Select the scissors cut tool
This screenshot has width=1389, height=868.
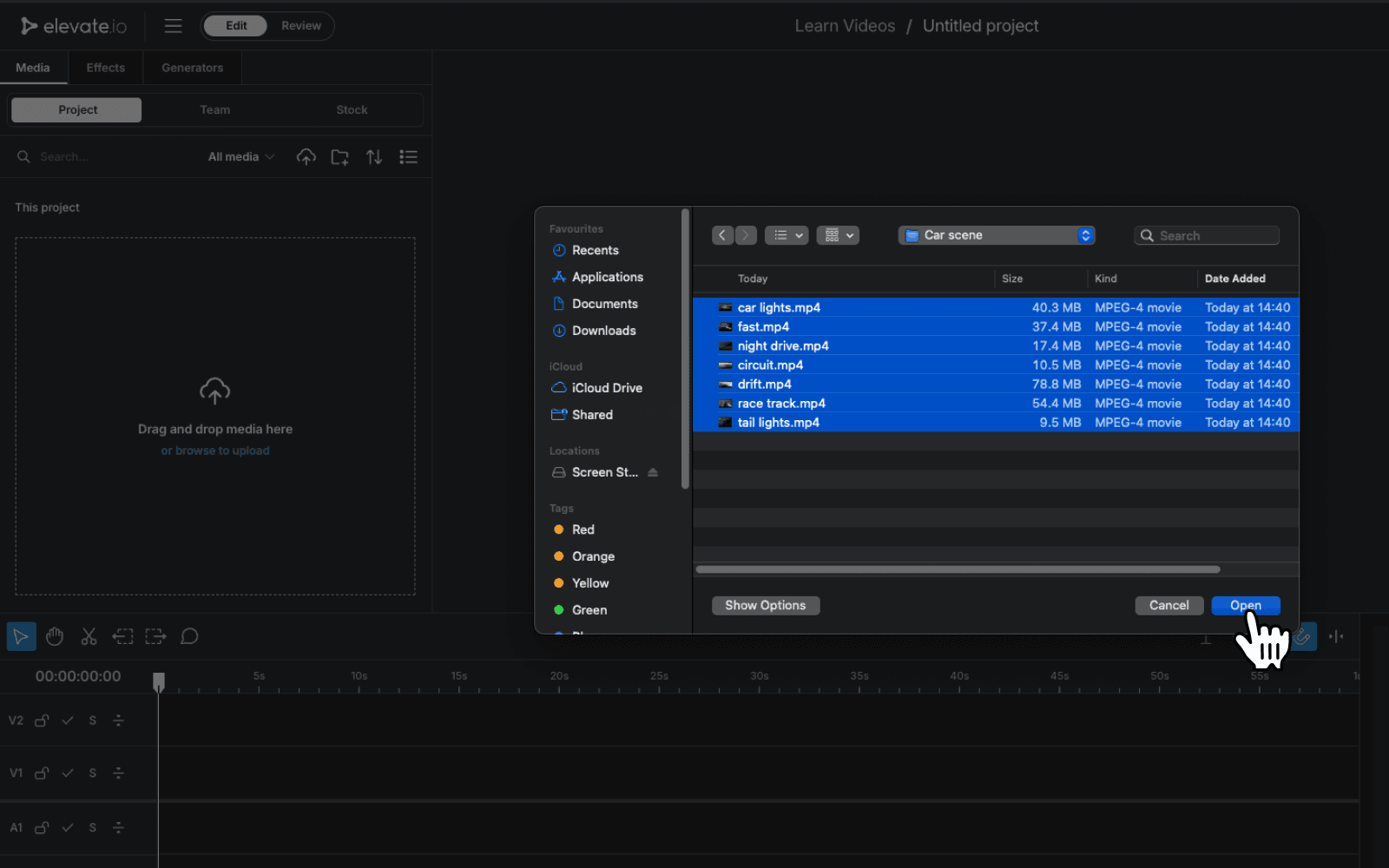click(x=89, y=636)
